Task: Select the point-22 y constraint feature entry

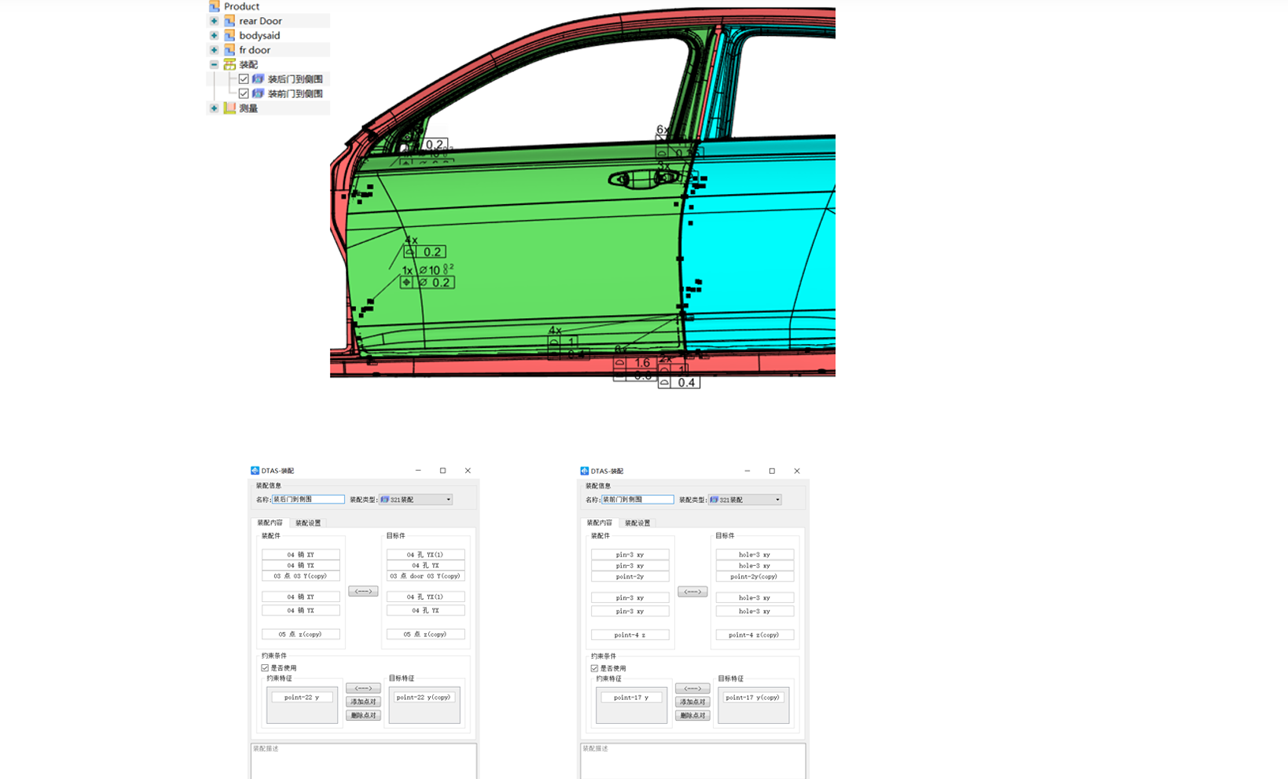Action: 300,697
